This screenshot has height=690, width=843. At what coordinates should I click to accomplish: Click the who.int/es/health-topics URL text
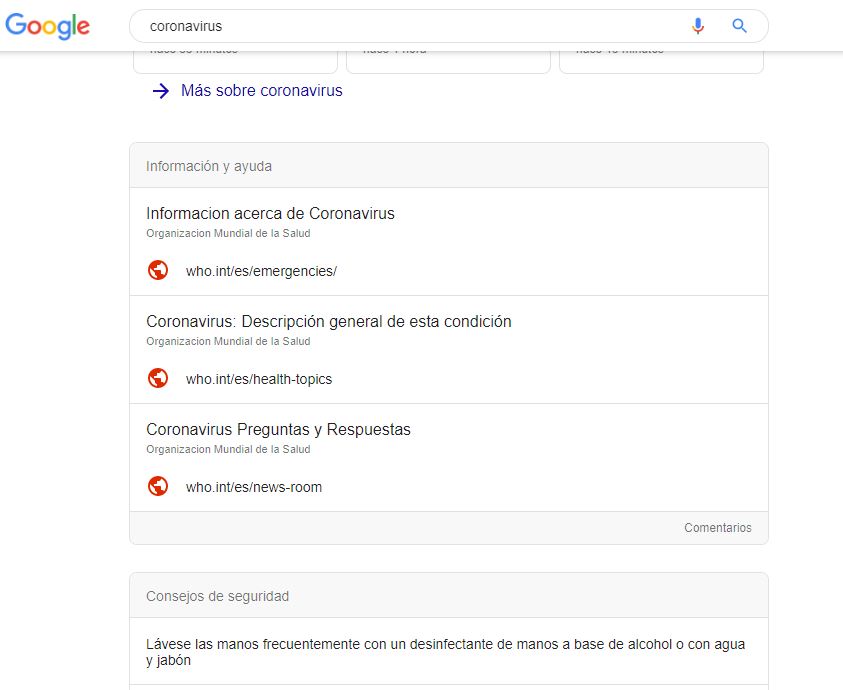click(x=259, y=379)
